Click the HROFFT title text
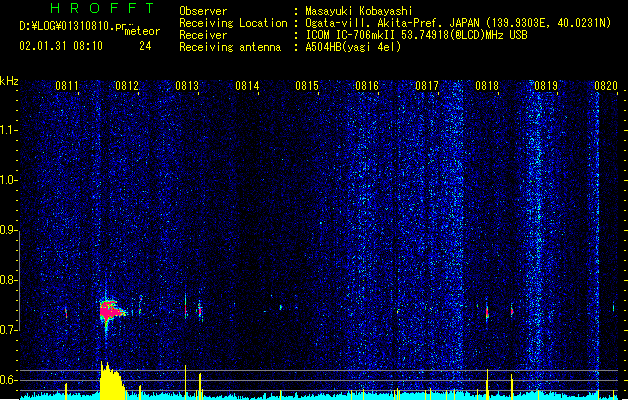This screenshot has width=629, height=400. (x=103, y=8)
